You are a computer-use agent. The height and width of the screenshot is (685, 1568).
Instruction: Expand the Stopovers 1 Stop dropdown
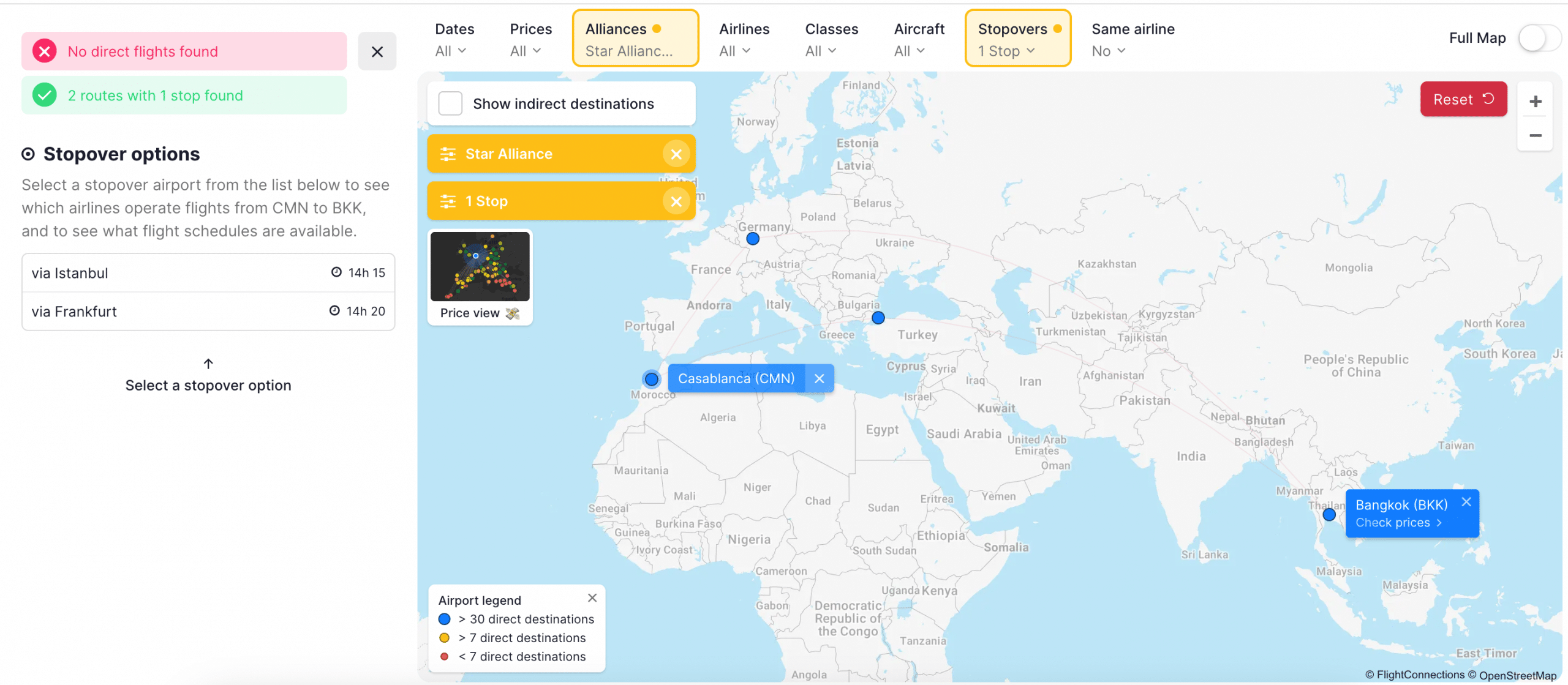coord(1017,40)
